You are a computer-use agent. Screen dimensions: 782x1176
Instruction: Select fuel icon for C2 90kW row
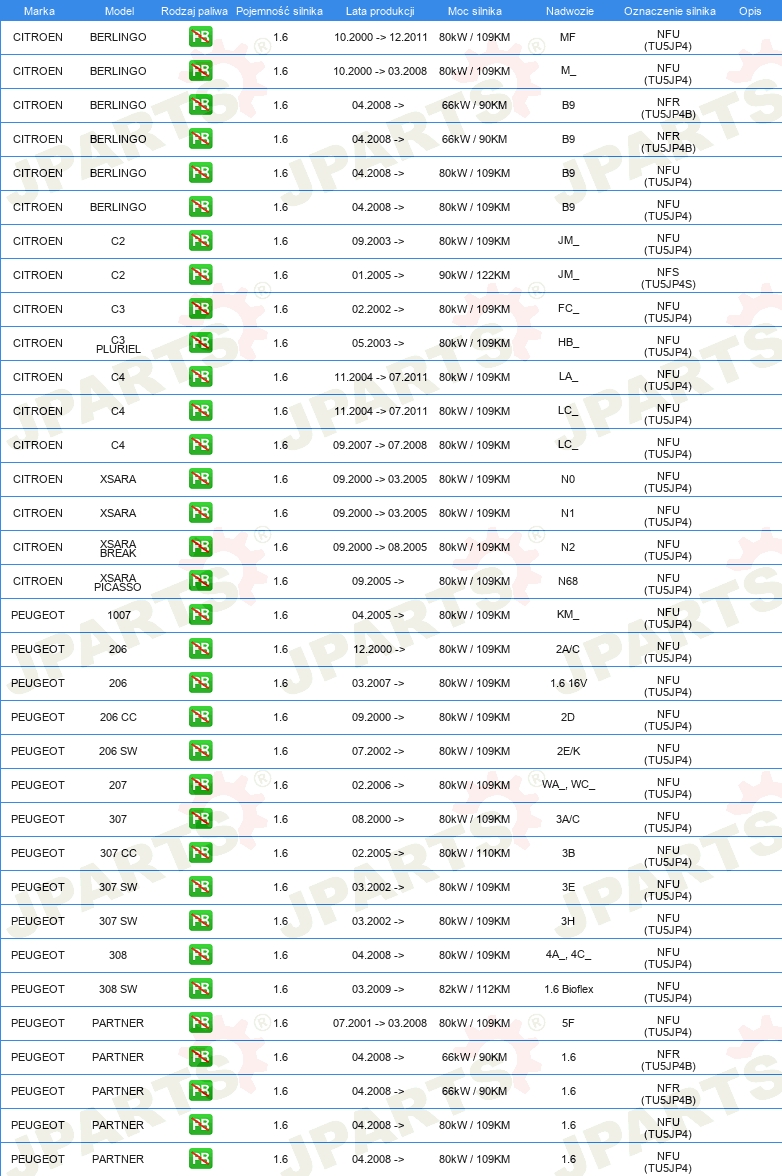pyautogui.click(x=200, y=274)
